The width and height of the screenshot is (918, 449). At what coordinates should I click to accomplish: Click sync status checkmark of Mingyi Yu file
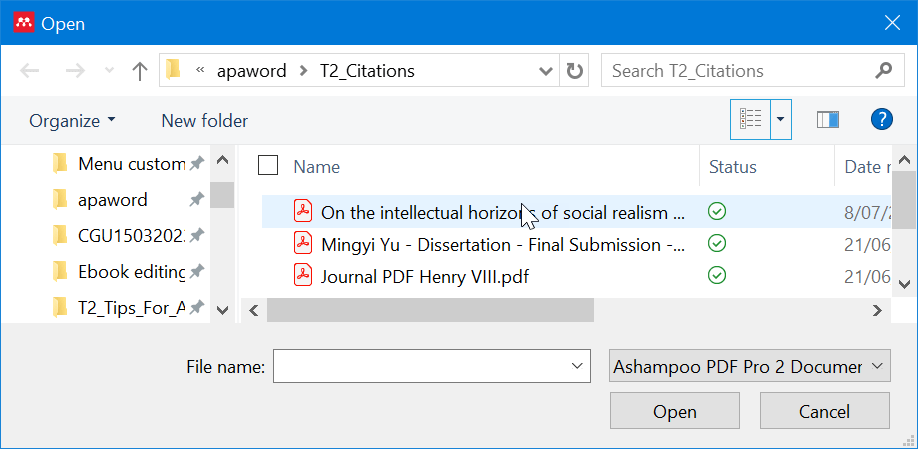point(717,243)
